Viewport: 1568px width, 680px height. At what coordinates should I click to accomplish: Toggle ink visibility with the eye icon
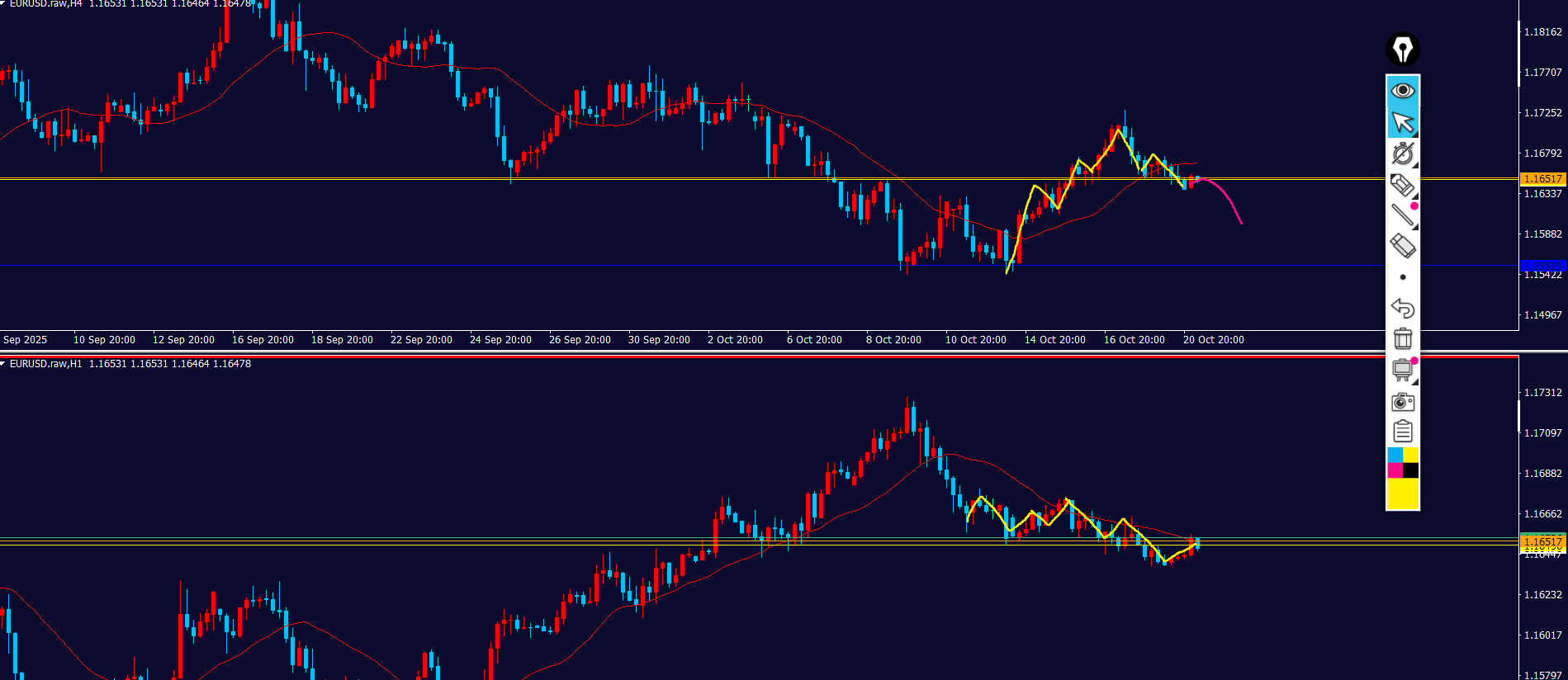(x=1402, y=90)
